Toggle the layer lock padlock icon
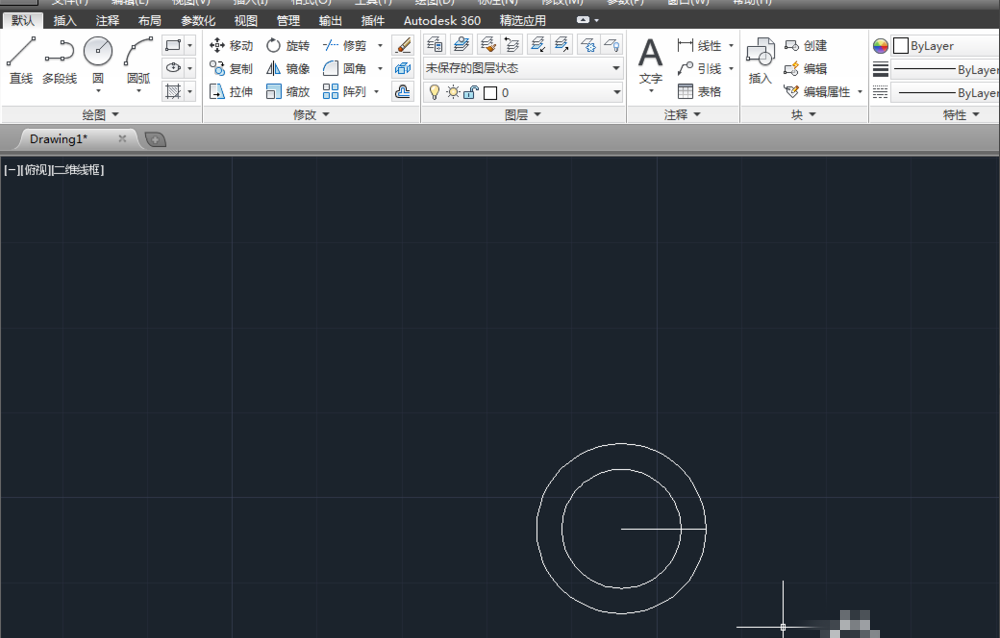 (470, 92)
